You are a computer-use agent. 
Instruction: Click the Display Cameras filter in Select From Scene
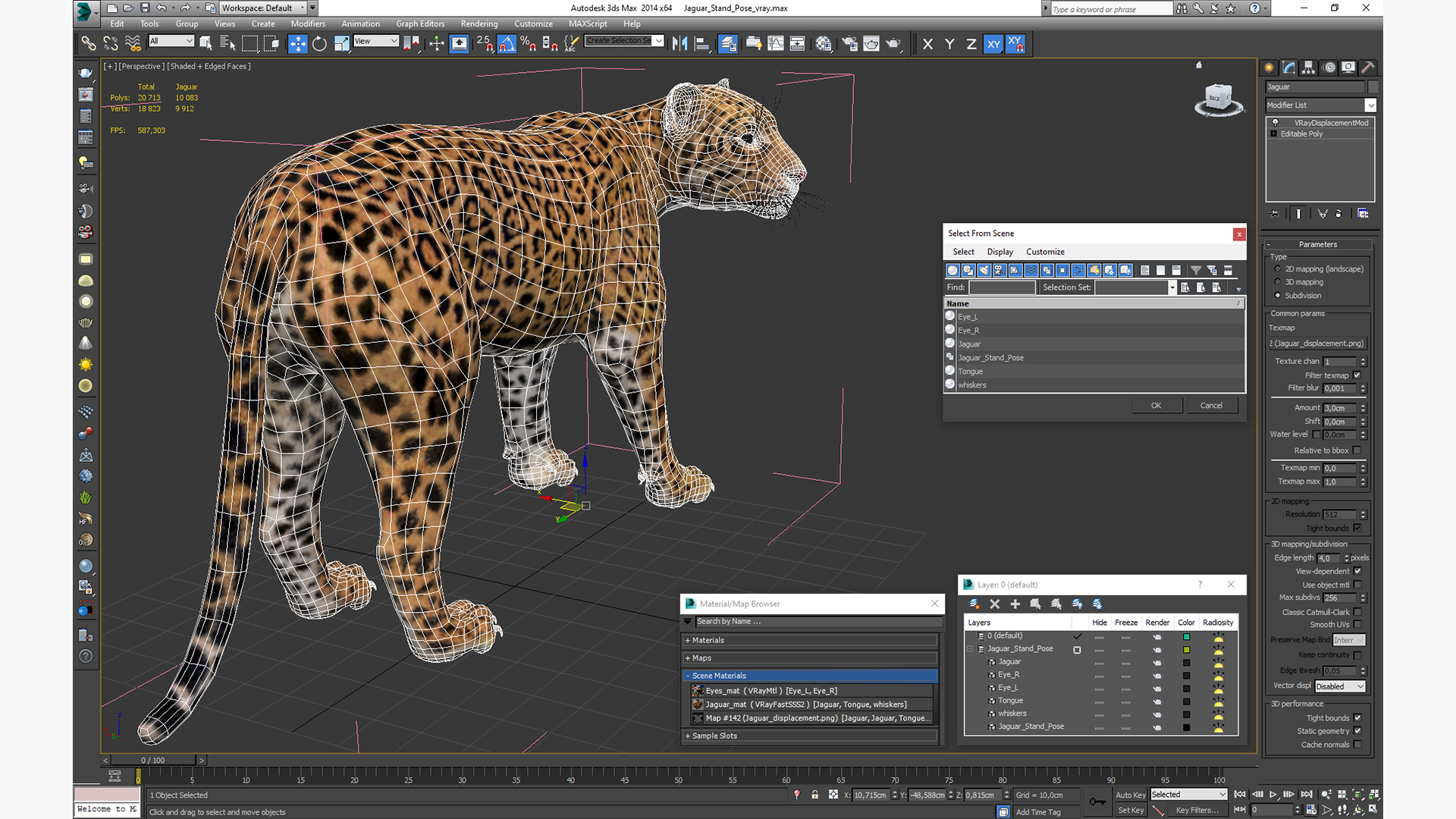[x=999, y=270]
